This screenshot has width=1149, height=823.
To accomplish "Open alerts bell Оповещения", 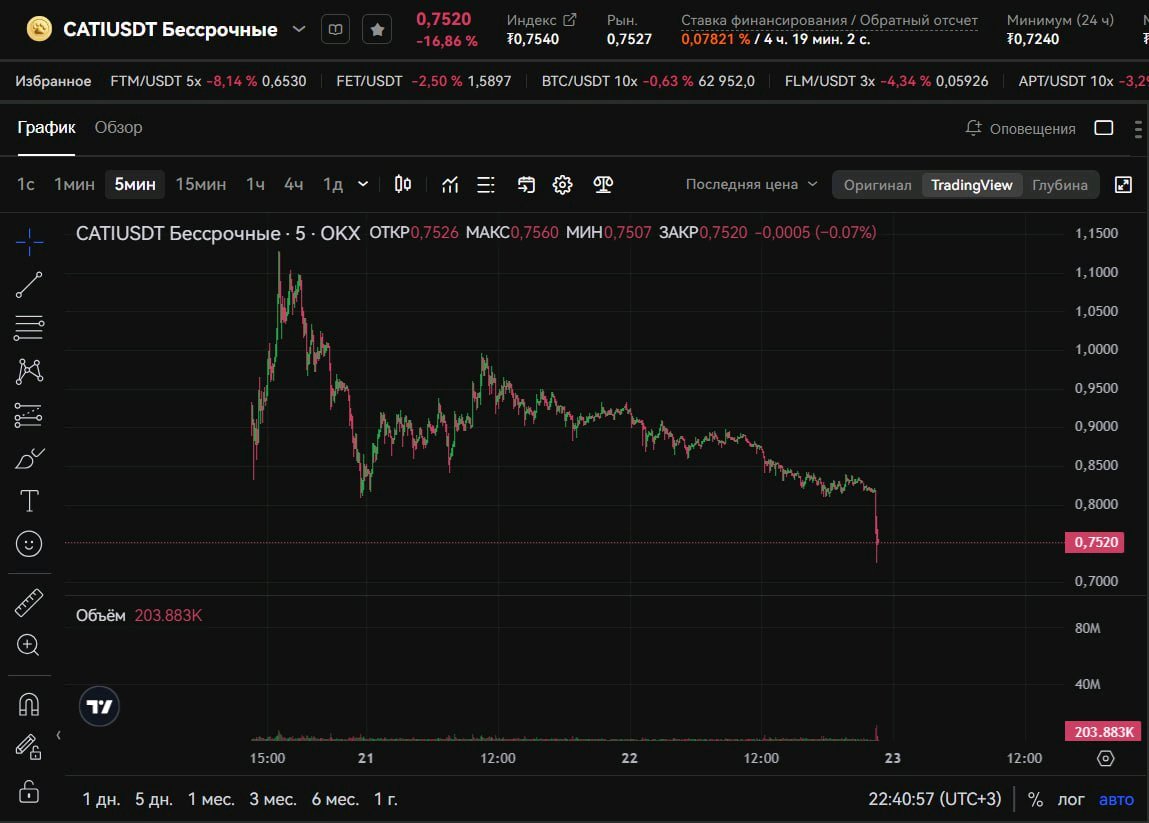I will point(1021,128).
